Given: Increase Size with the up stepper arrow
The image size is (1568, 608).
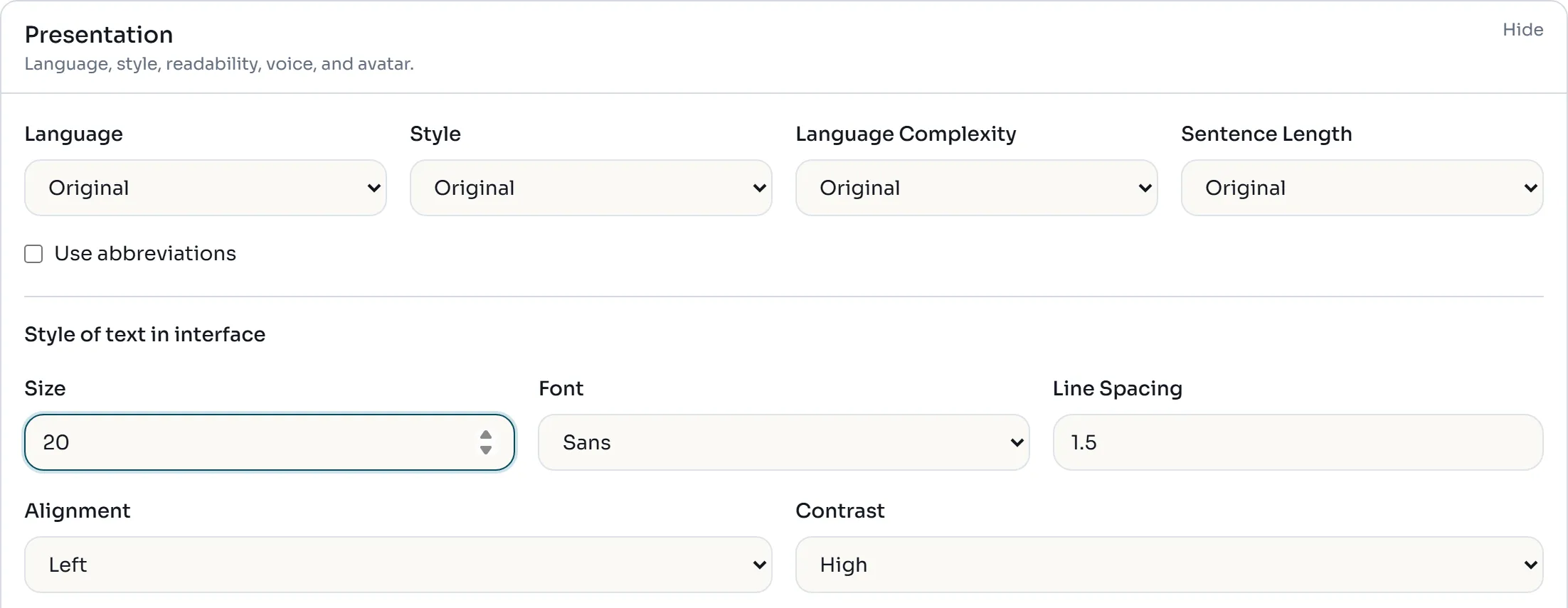Looking at the screenshot, I should [x=486, y=435].
